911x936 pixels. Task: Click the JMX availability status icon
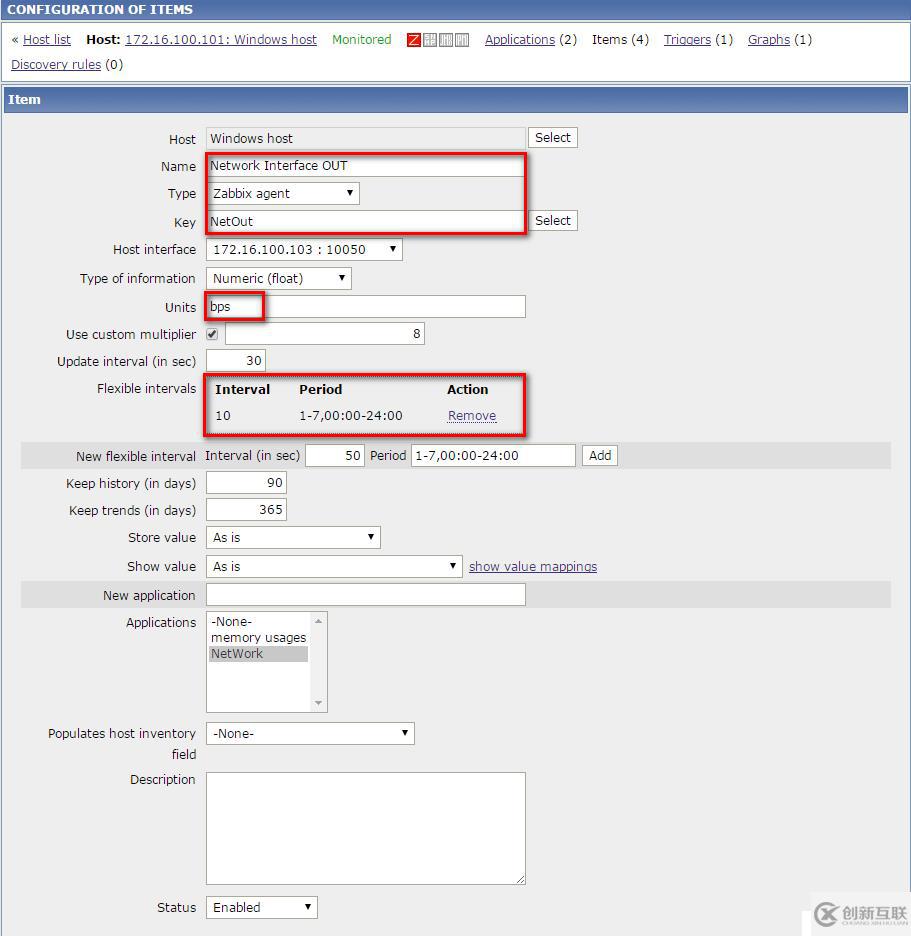coord(446,39)
